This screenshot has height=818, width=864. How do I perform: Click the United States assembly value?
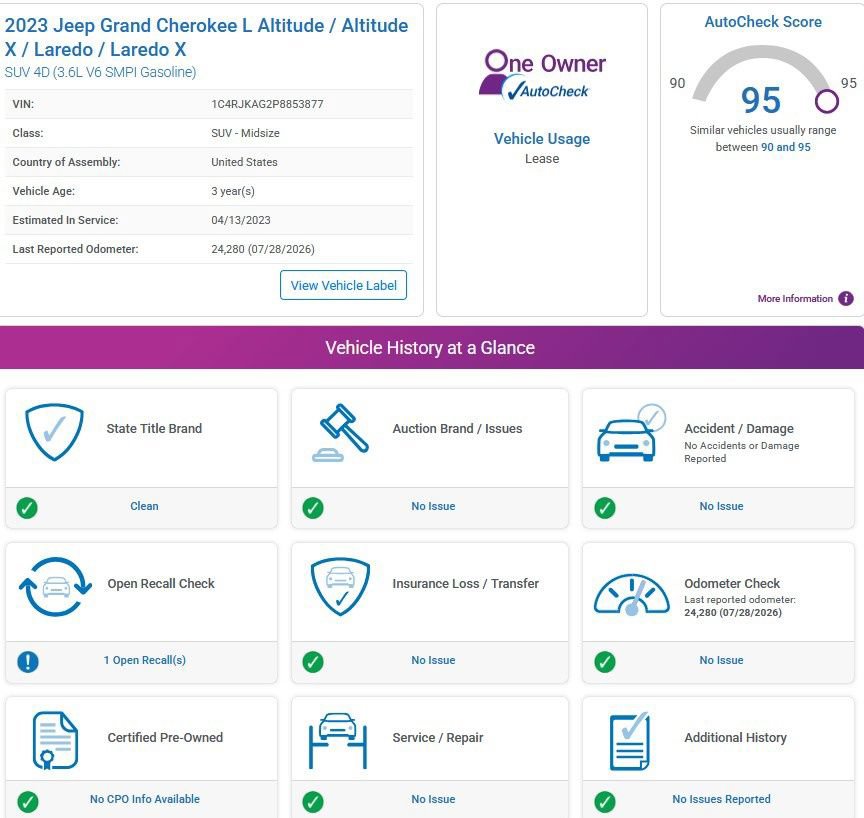click(244, 162)
